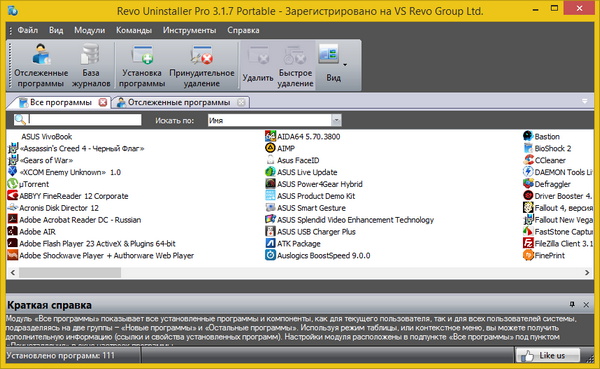
Task: Select ASUS Power4Gear Hybrid icon
Action: [271, 184]
